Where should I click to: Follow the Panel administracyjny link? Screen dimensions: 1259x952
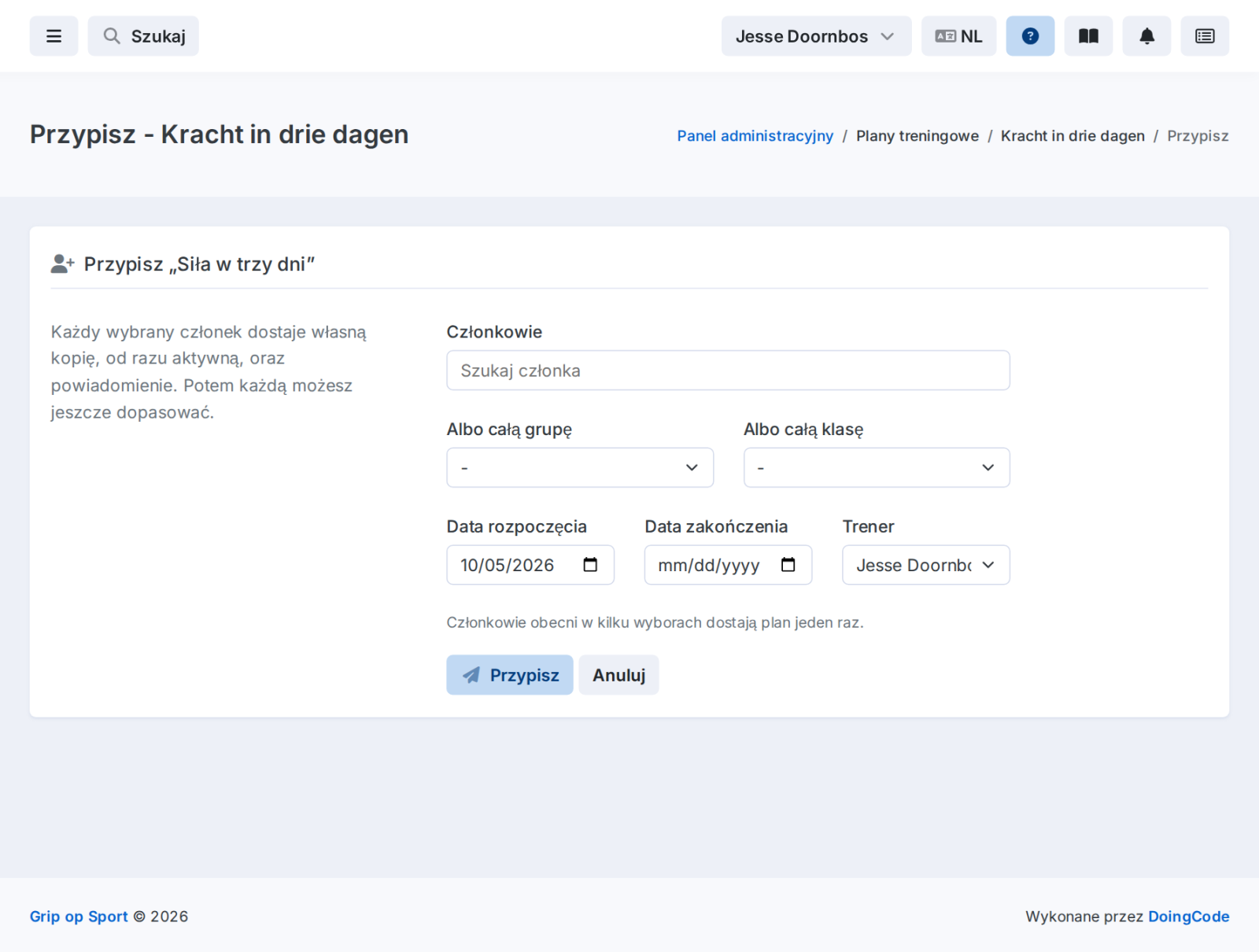click(x=755, y=135)
